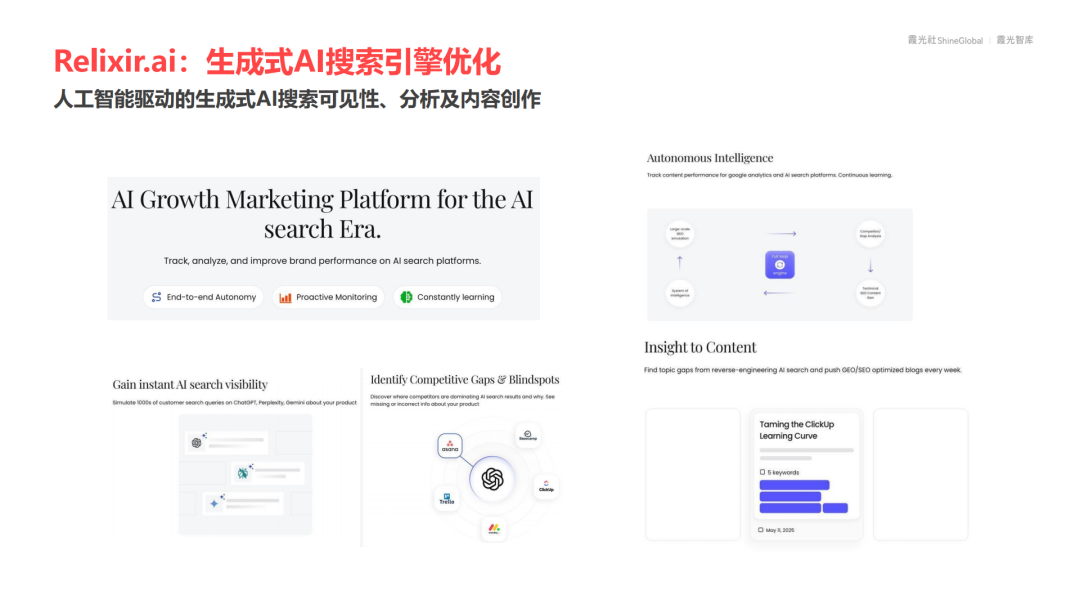The width and height of the screenshot is (1080, 608).
Task: Click the Full loop engine purple tile
Action: click(x=780, y=265)
